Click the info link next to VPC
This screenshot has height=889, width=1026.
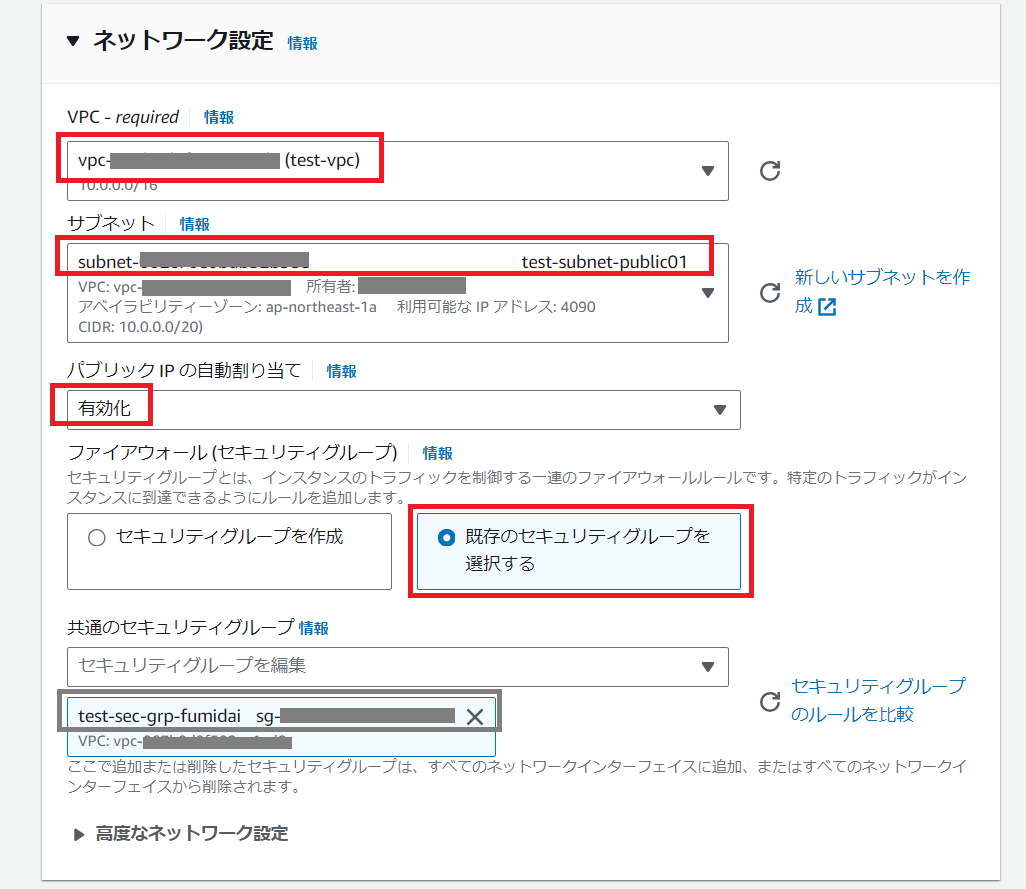[218, 117]
